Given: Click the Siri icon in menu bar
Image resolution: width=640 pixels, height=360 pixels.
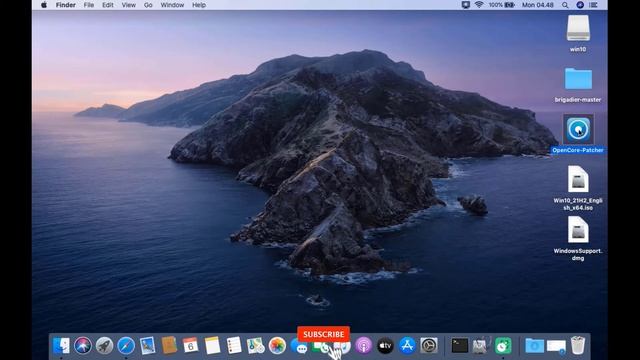Looking at the screenshot, I should coord(580,5).
